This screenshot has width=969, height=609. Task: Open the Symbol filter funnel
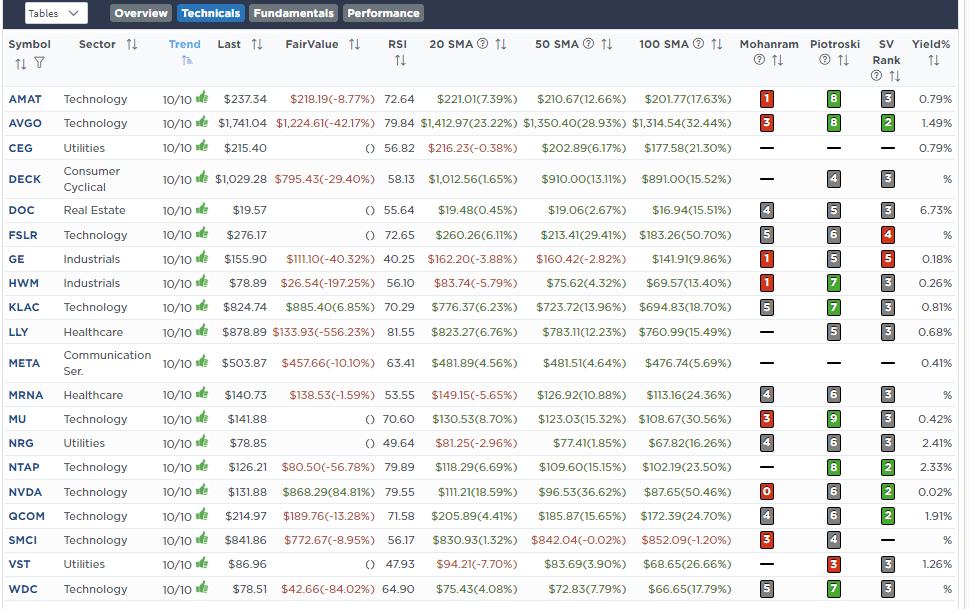39,63
